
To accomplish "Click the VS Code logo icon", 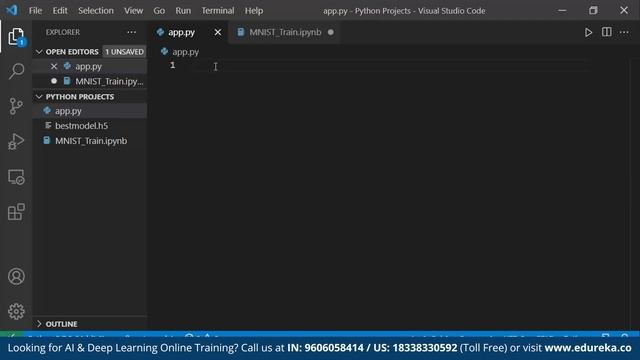I will [x=11, y=10].
